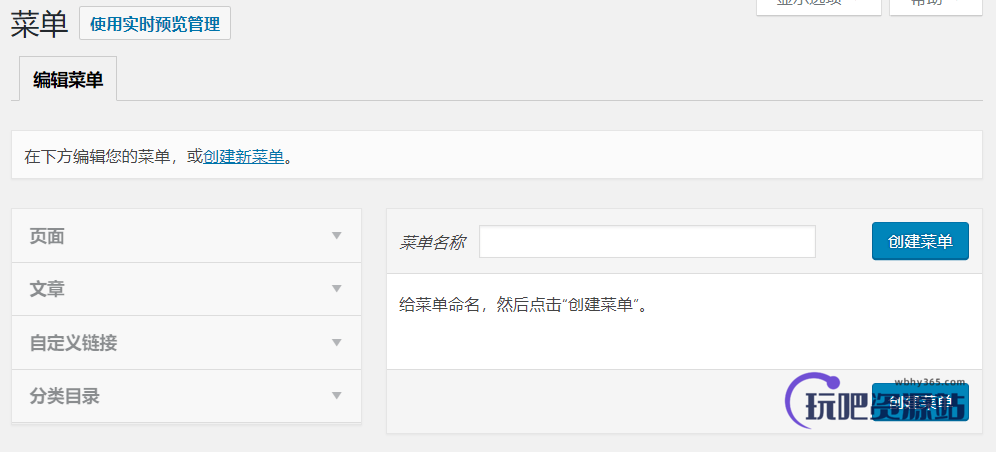Click the 使用实时预览管理 button
This screenshot has width=996, height=452.
154,23
